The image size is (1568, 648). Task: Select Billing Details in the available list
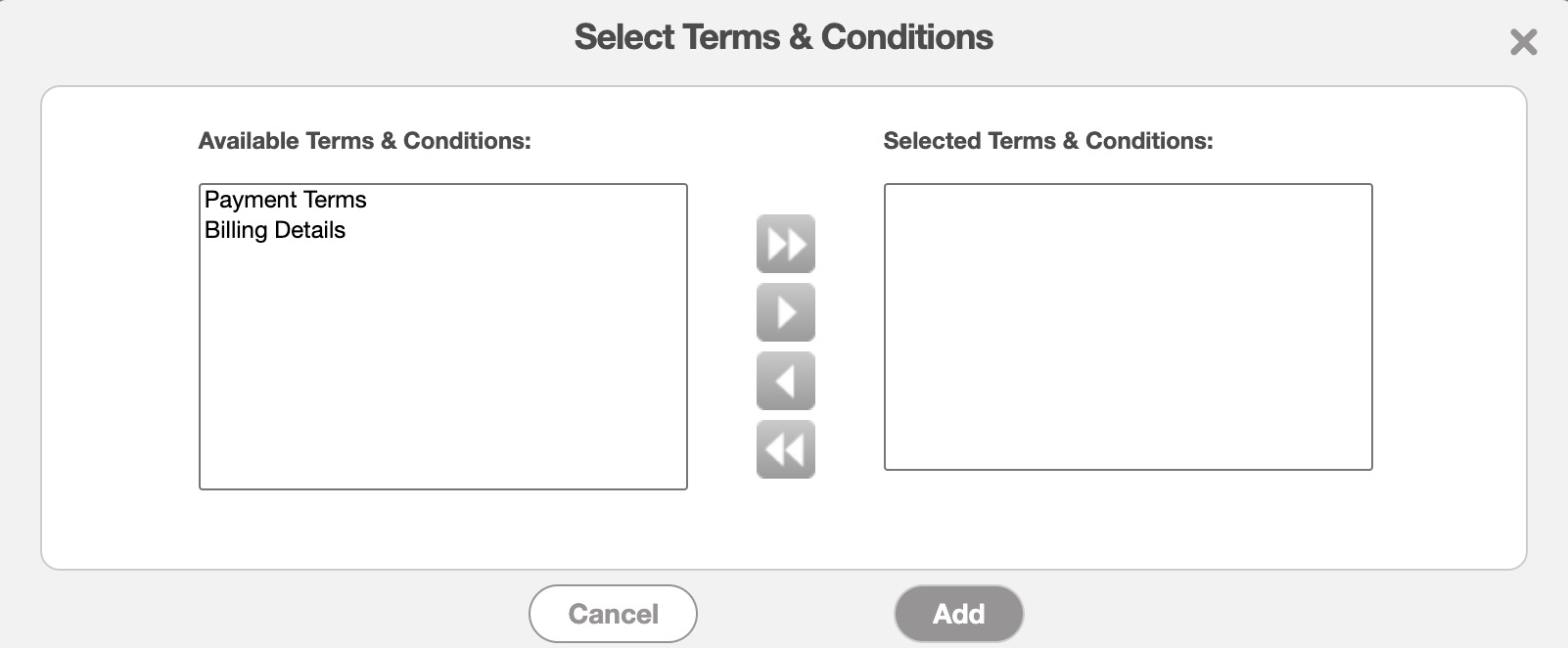click(x=275, y=230)
